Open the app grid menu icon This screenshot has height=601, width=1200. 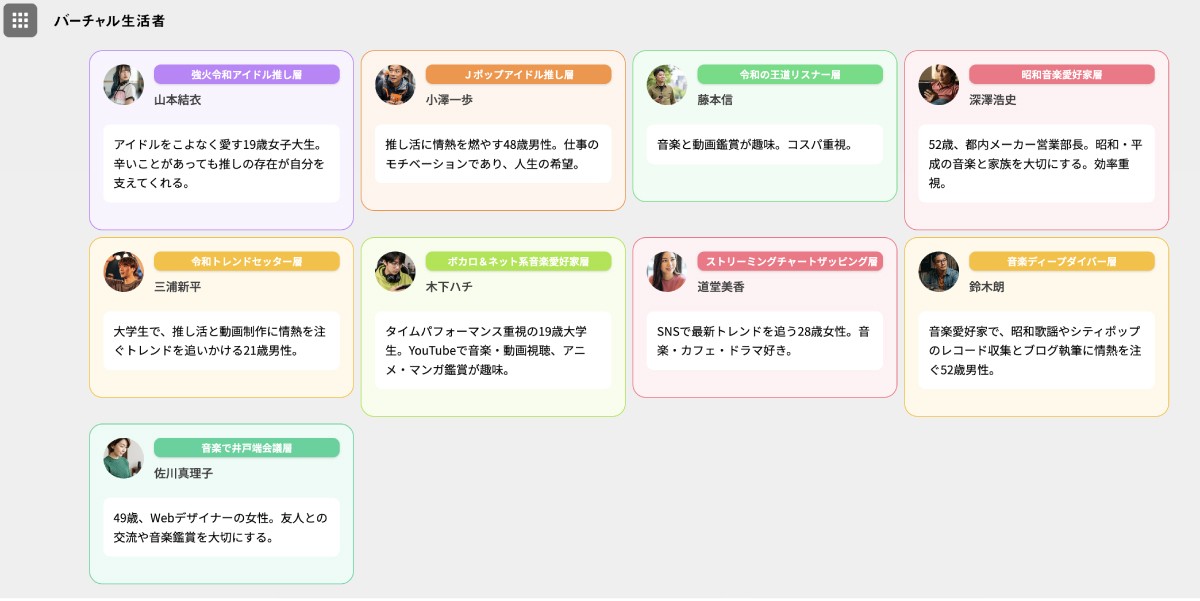coord(20,20)
